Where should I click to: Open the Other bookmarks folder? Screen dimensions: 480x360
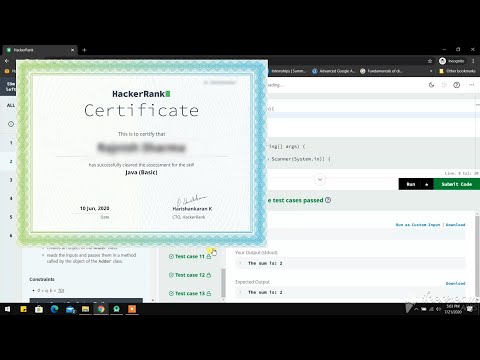pyautogui.click(x=457, y=71)
